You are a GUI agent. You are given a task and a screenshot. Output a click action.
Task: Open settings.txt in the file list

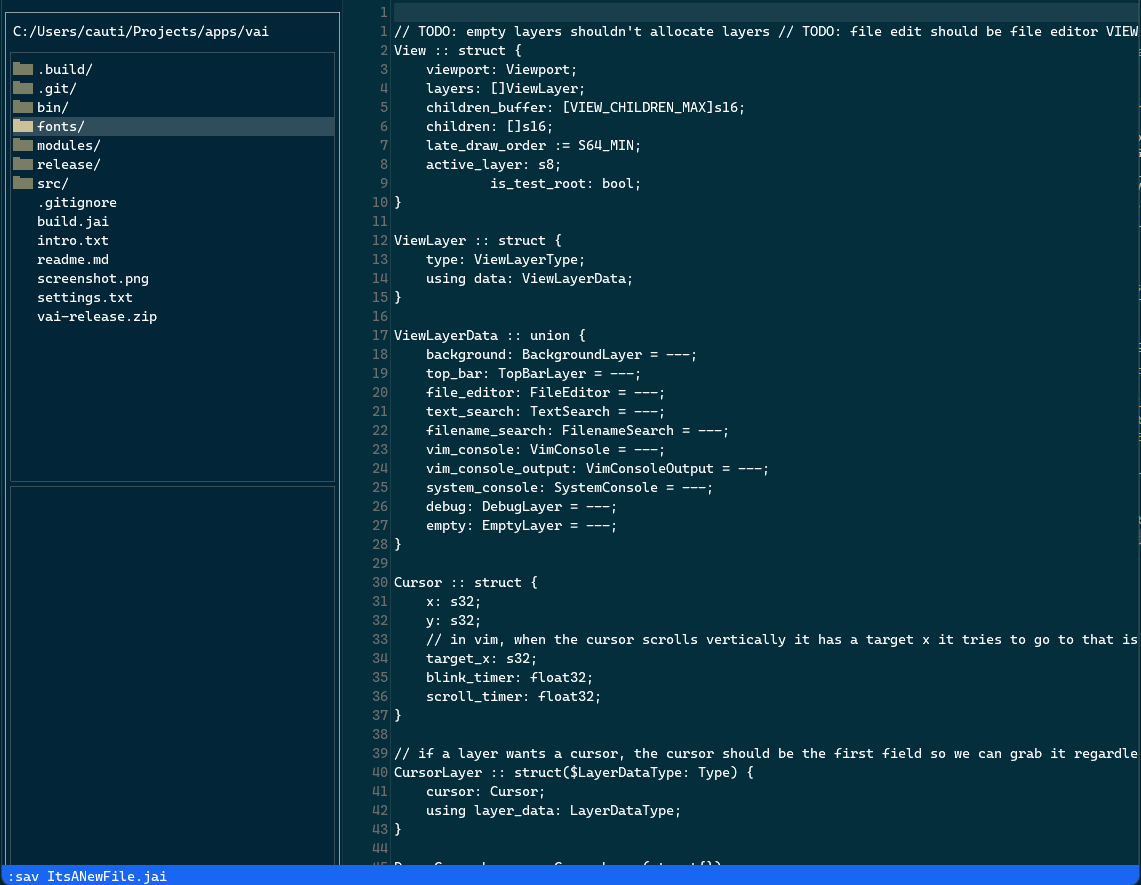84,297
